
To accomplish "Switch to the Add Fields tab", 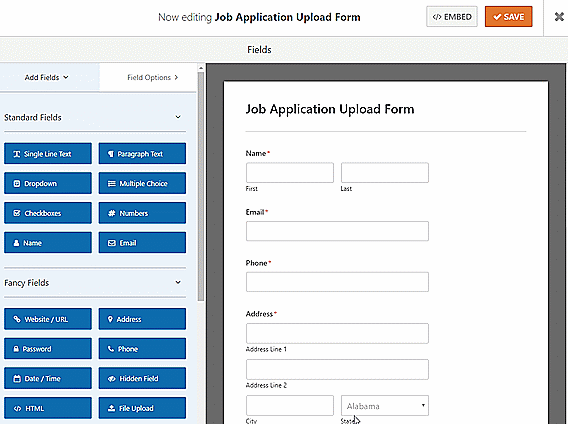I will (x=46, y=77).
